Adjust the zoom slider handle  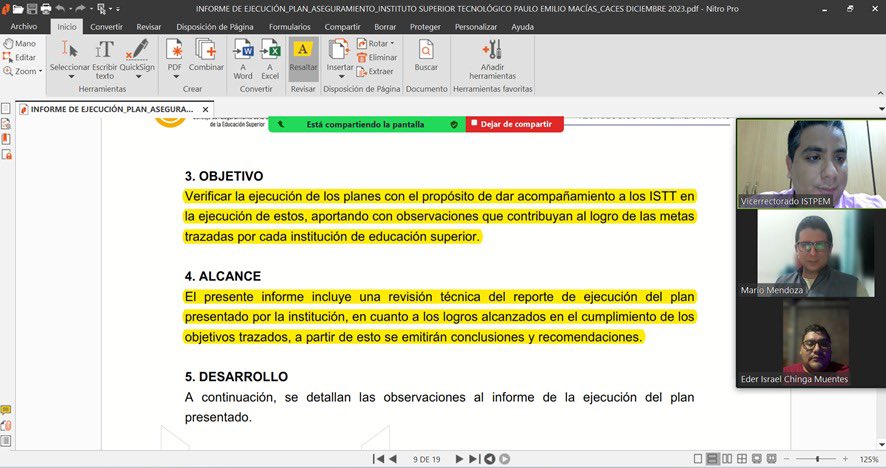(x=818, y=459)
